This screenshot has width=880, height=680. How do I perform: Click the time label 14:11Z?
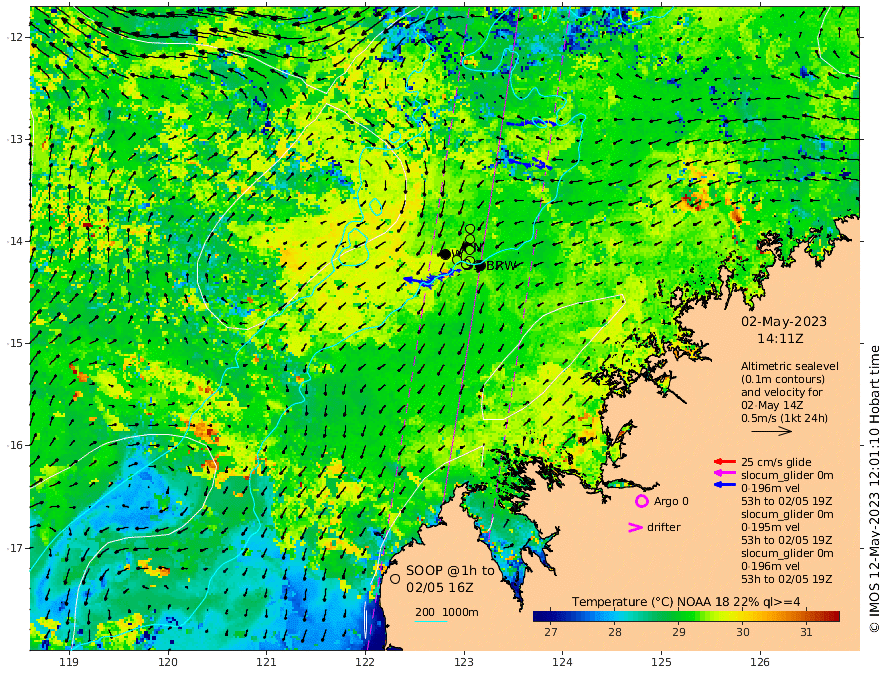780,339
